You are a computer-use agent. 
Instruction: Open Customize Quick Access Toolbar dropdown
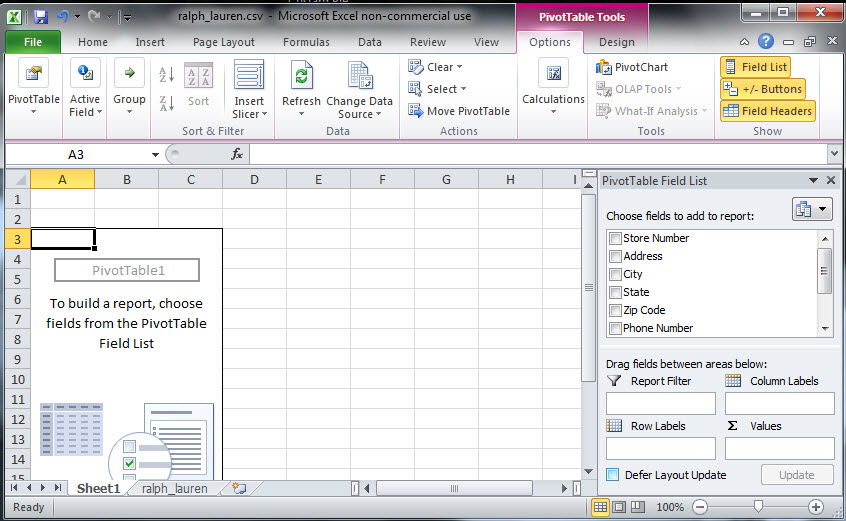click(x=127, y=18)
